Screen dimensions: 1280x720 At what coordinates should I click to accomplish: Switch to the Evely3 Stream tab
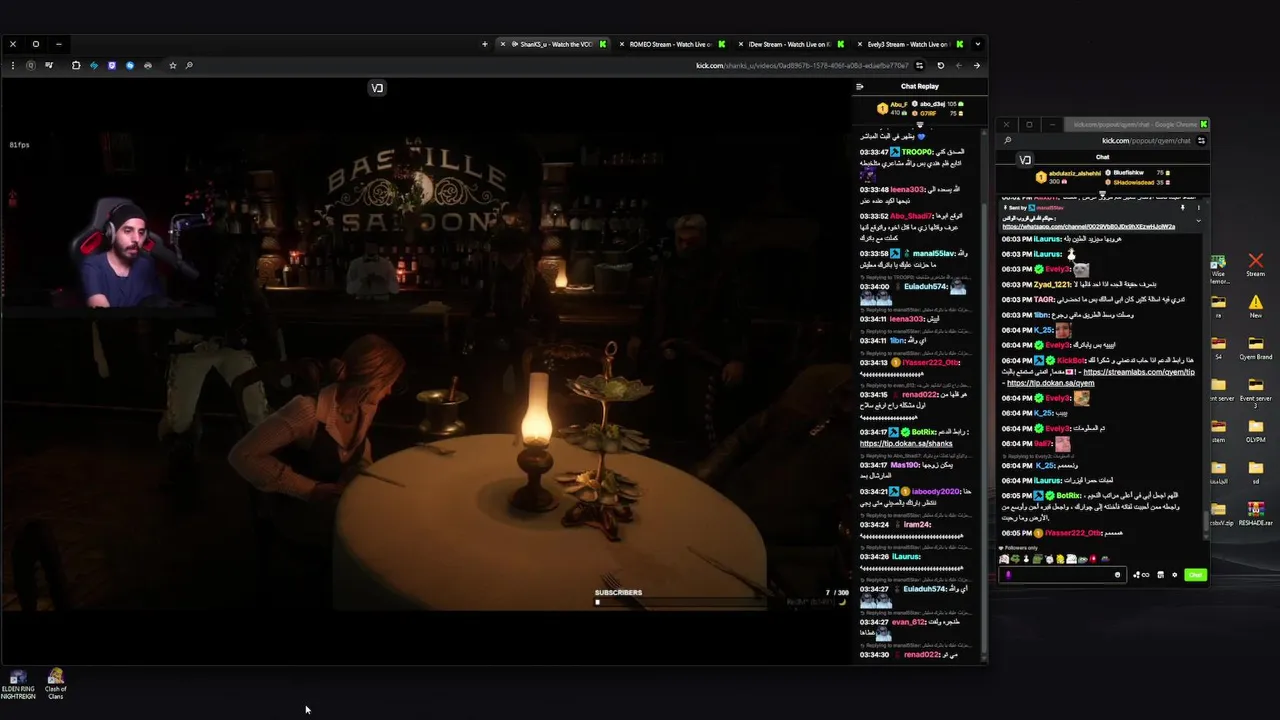pyautogui.click(x=908, y=44)
